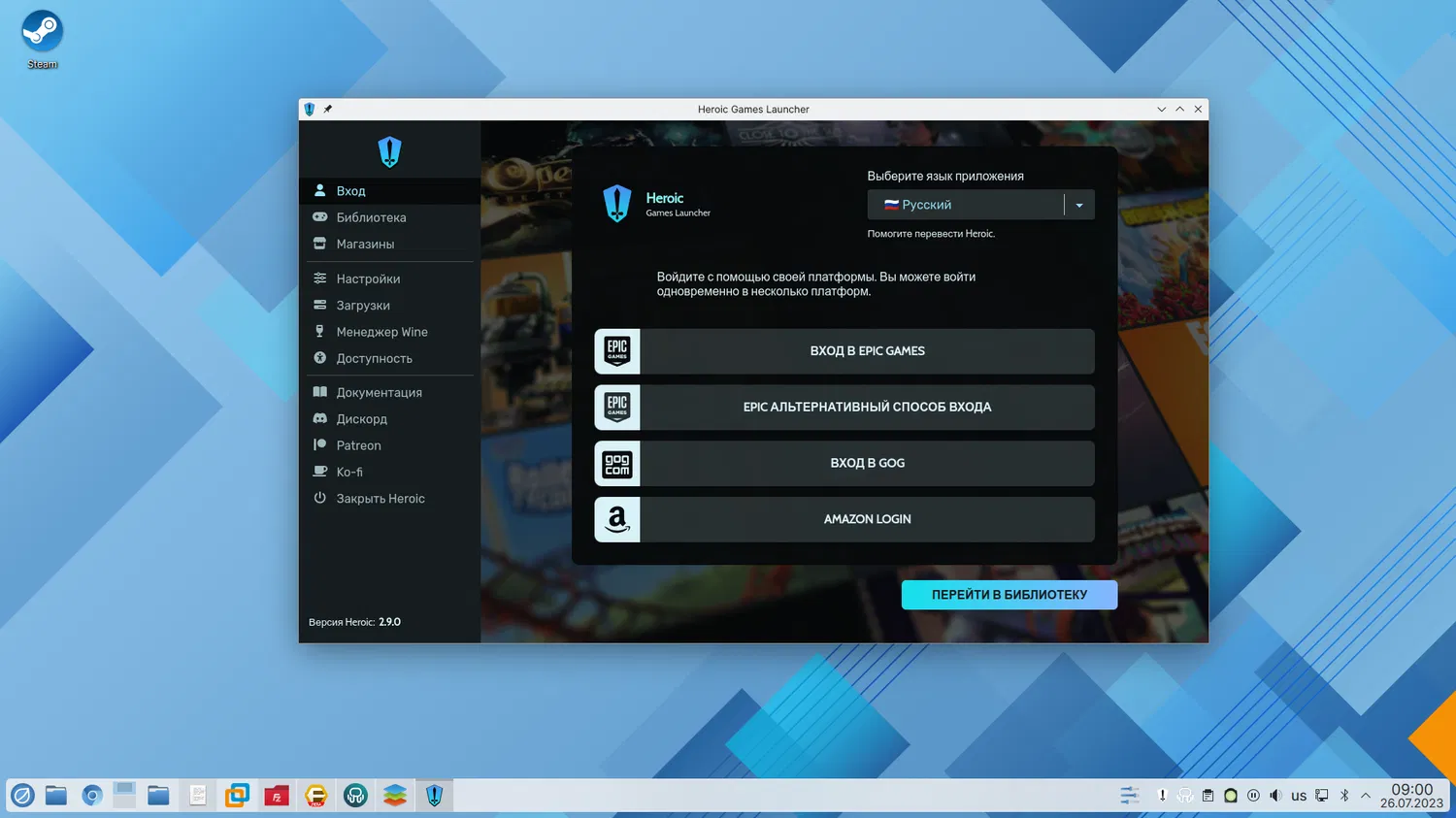
Task: Open the network connections tray icon
Action: (x=1322, y=796)
